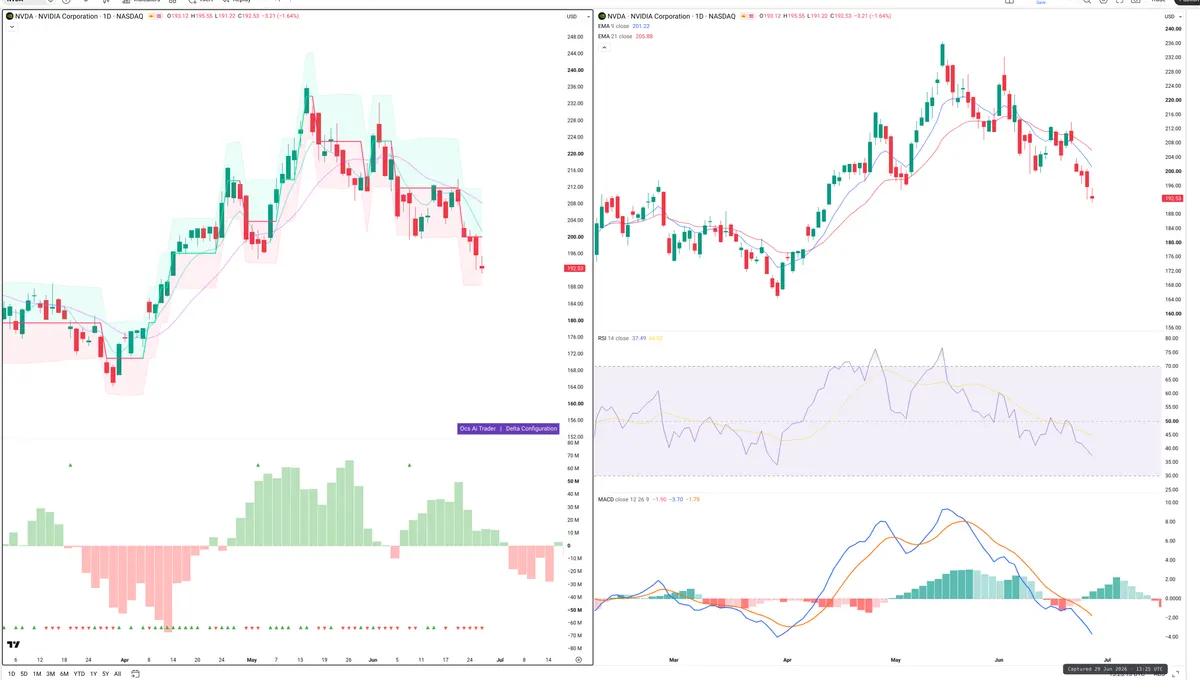Open Delta Configuration on left chart
Viewport: 1200px width, 680px height.
coord(531,428)
